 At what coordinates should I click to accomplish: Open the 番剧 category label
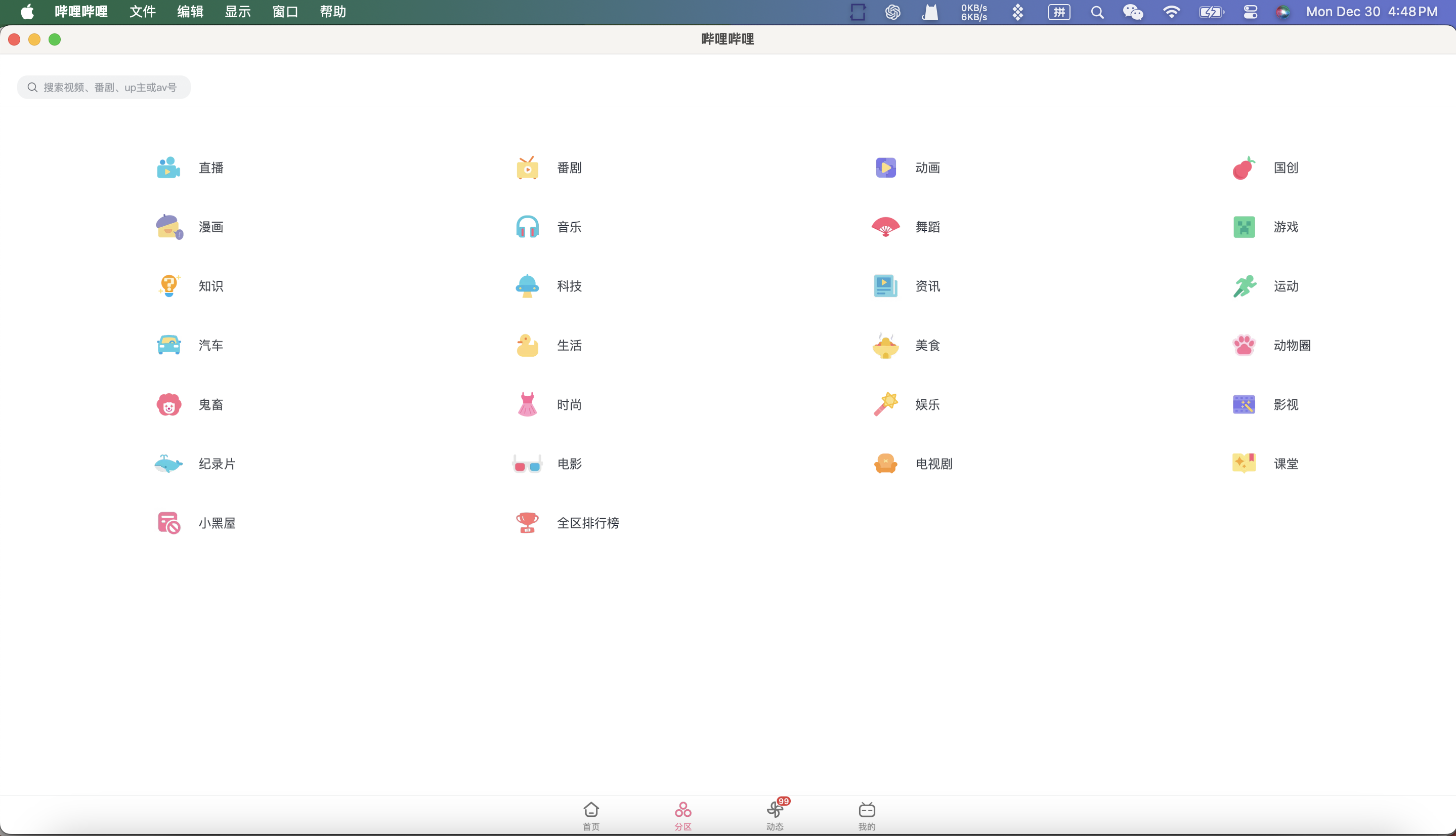point(569,168)
